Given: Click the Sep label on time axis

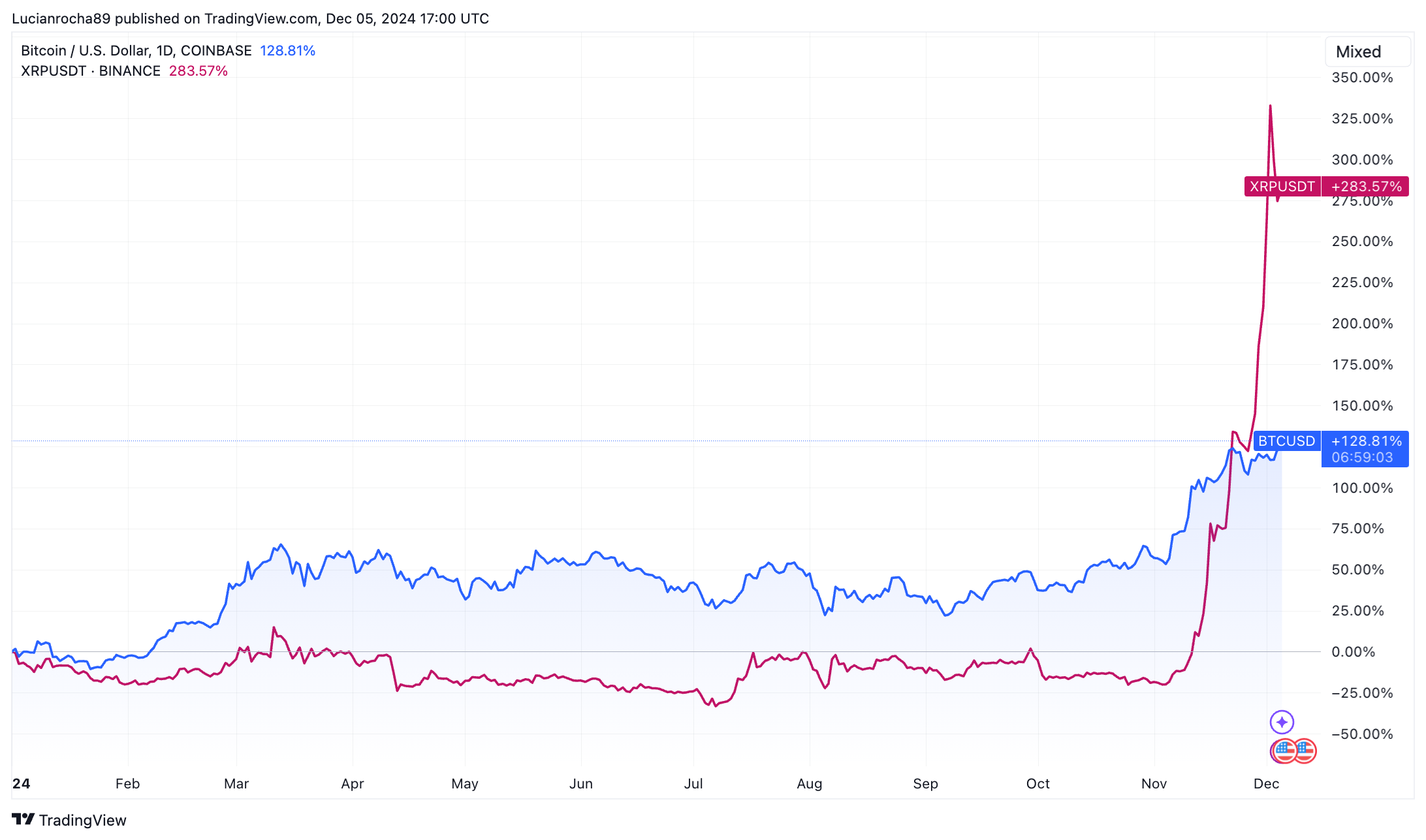Looking at the screenshot, I should [x=926, y=784].
